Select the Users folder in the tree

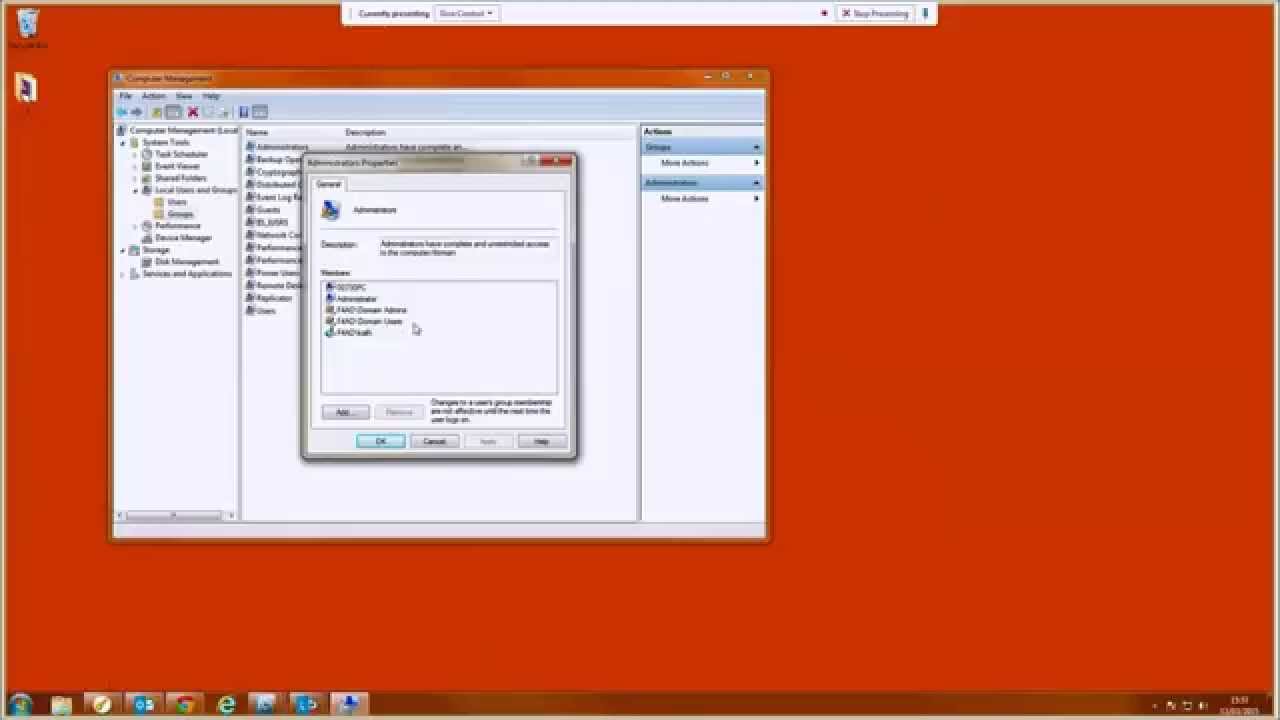tap(177, 202)
